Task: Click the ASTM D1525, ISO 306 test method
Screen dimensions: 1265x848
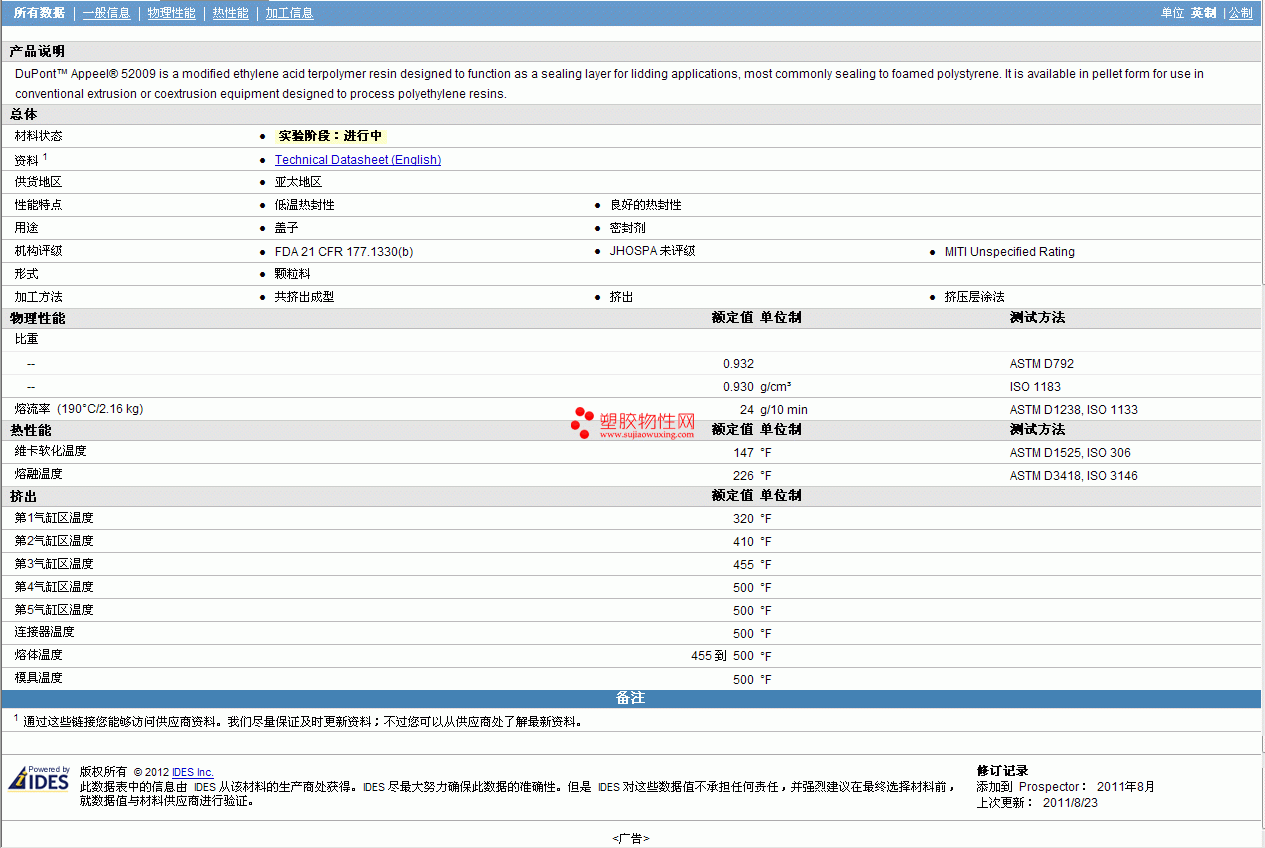Action: click(1070, 453)
